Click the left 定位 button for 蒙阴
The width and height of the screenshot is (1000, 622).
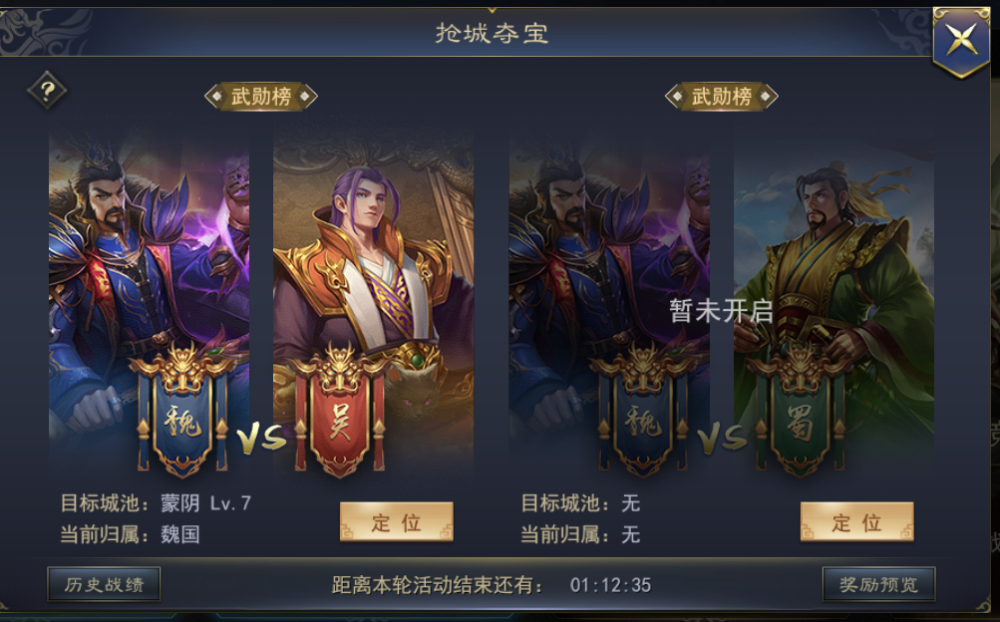coord(396,522)
